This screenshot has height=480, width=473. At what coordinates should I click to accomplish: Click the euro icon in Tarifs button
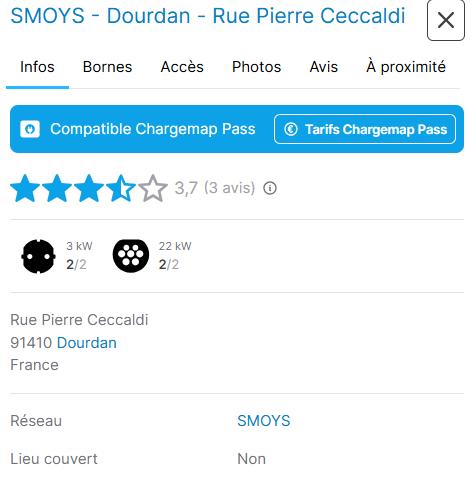[291, 129]
